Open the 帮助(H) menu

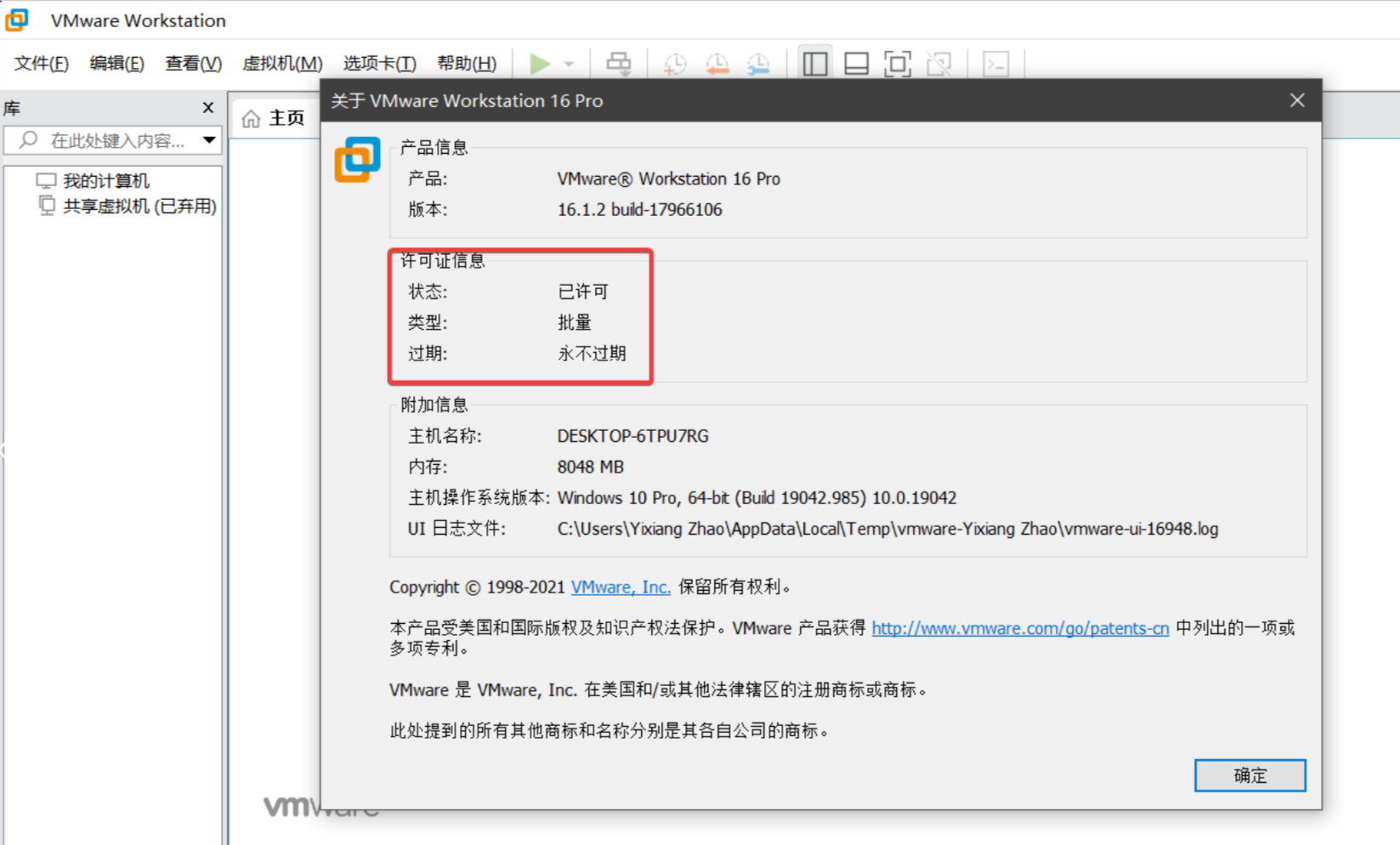(467, 64)
